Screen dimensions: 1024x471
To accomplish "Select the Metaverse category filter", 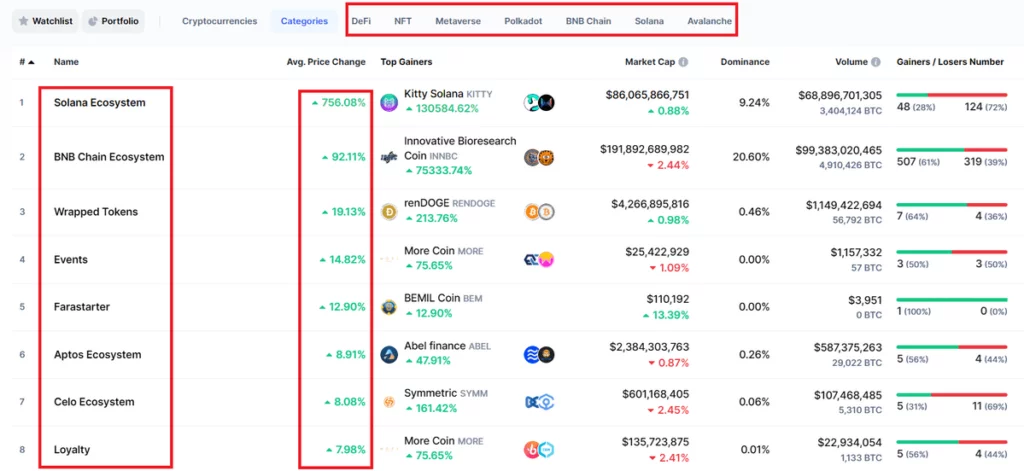I will point(457,21).
